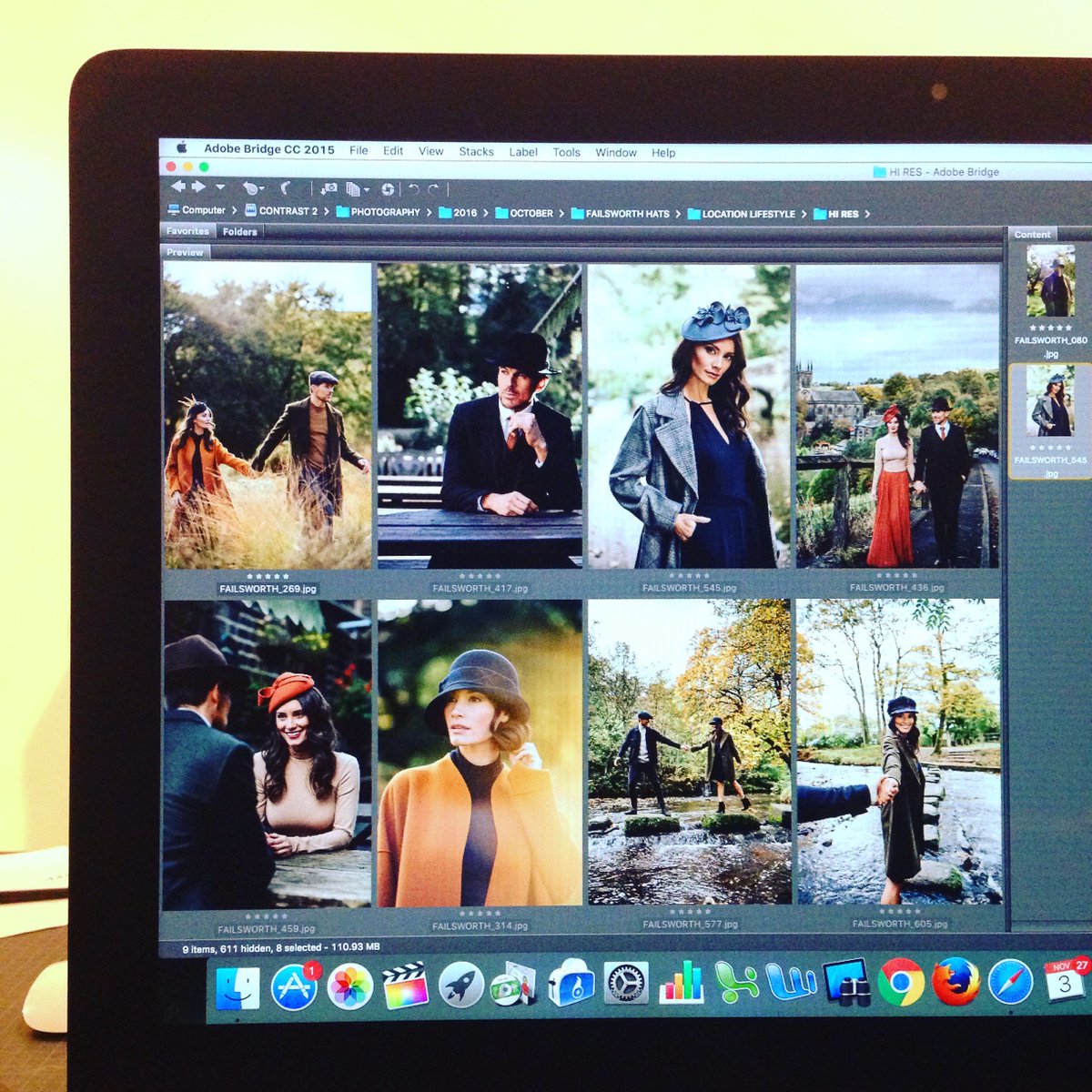Click Open in Camera Raw icon
Image resolution: width=1092 pixels, height=1092 pixels.
coord(388,189)
